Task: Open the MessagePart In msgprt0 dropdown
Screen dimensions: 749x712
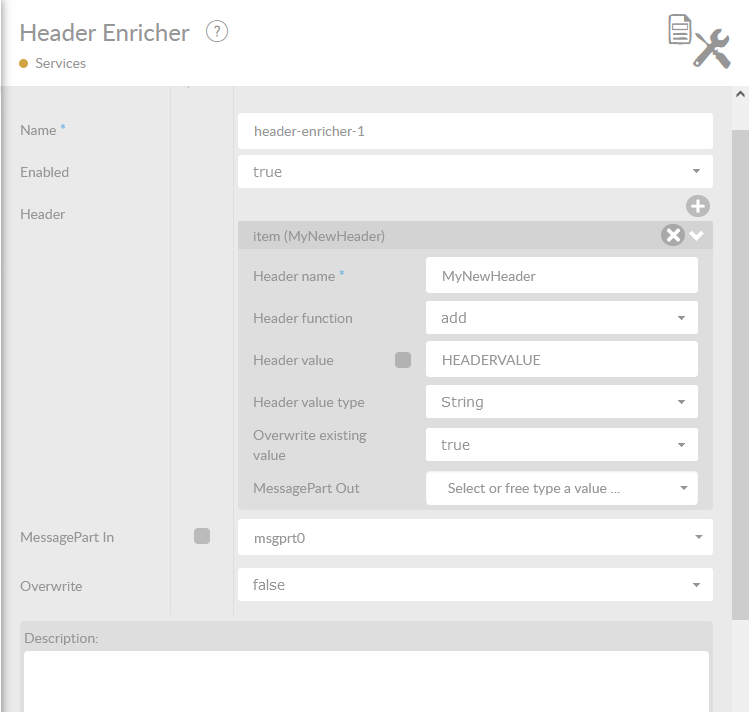Action: coord(475,537)
